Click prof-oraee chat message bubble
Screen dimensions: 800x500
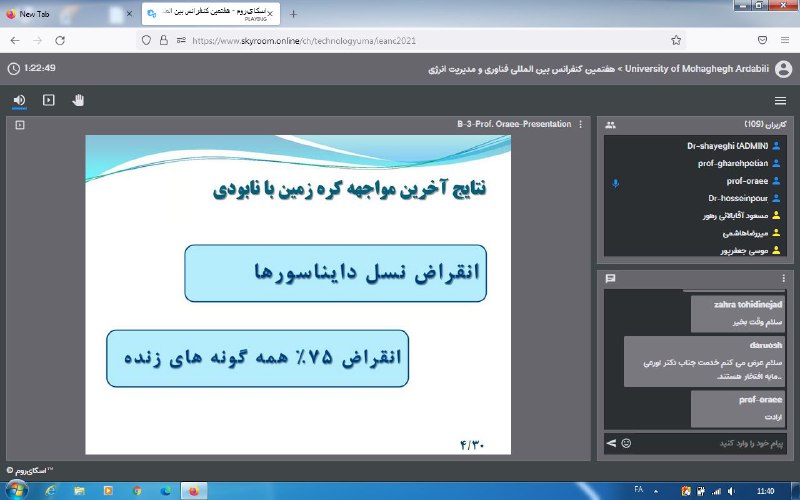click(x=738, y=409)
